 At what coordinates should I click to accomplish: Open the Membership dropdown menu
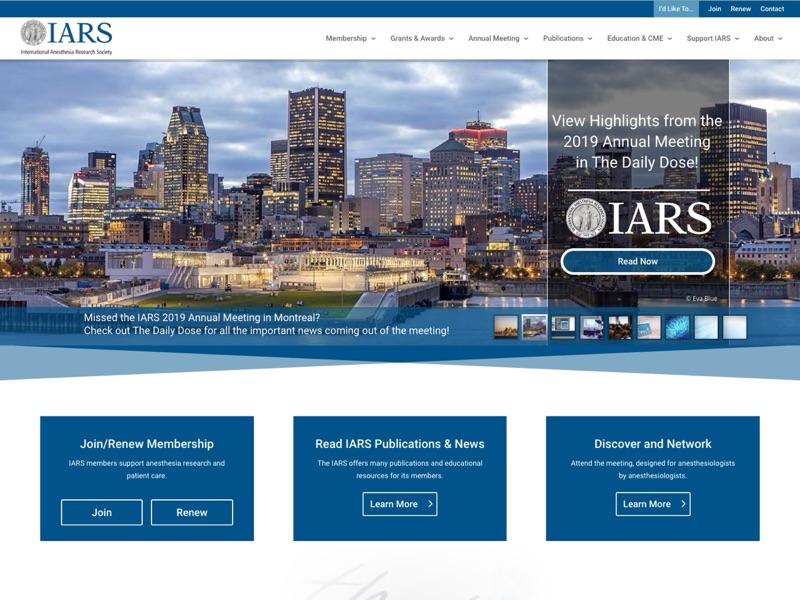[347, 38]
